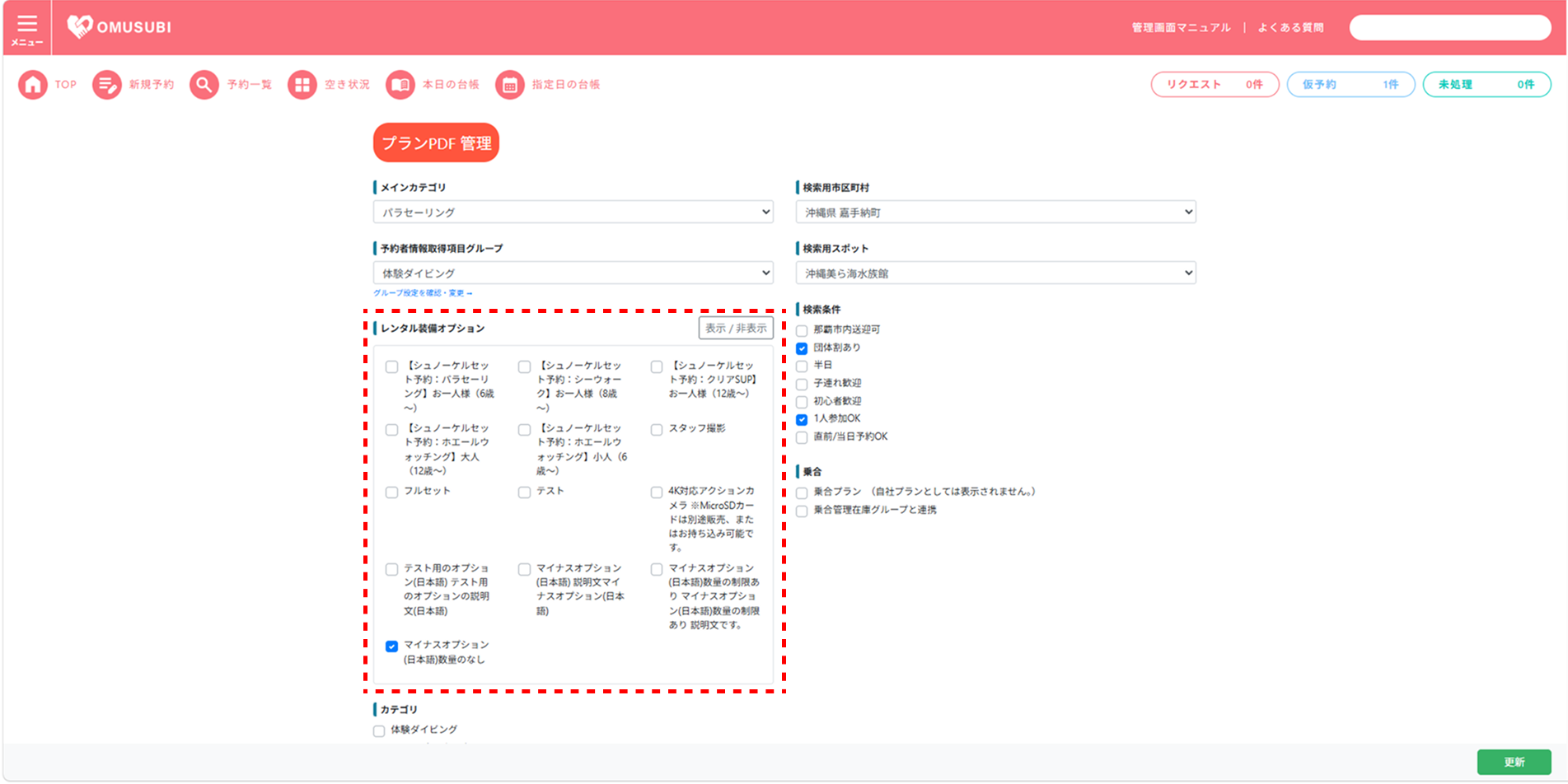Click the 表示 / 非表示 button
The width and height of the screenshot is (1568, 784).
pos(736,329)
